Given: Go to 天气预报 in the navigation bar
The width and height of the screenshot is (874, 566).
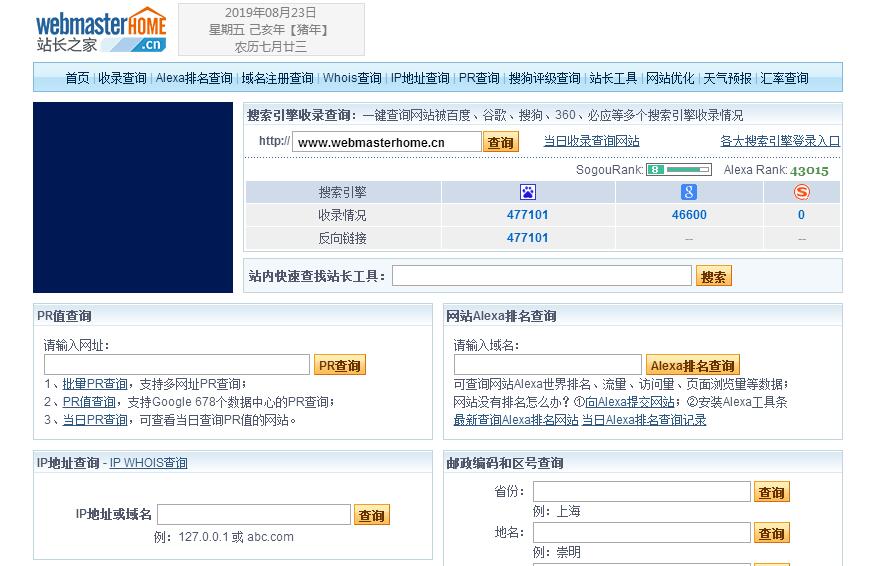Looking at the screenshot, I should (x=727, y=78).
